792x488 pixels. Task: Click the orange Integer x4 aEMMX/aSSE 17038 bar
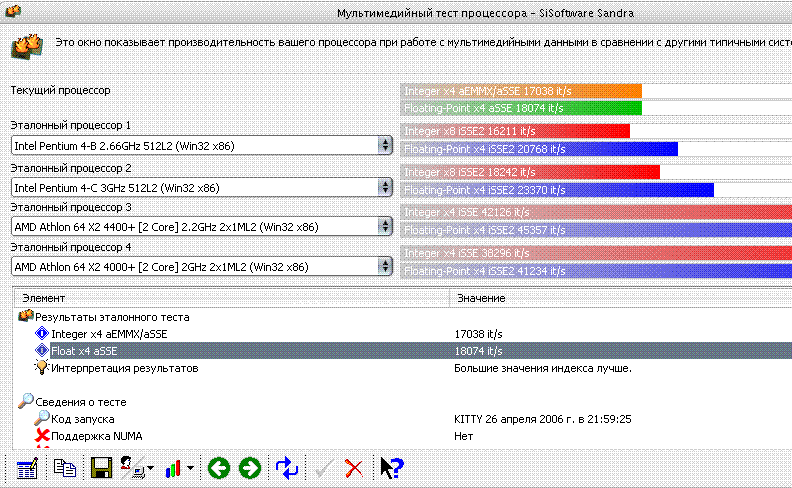(521, 91)
